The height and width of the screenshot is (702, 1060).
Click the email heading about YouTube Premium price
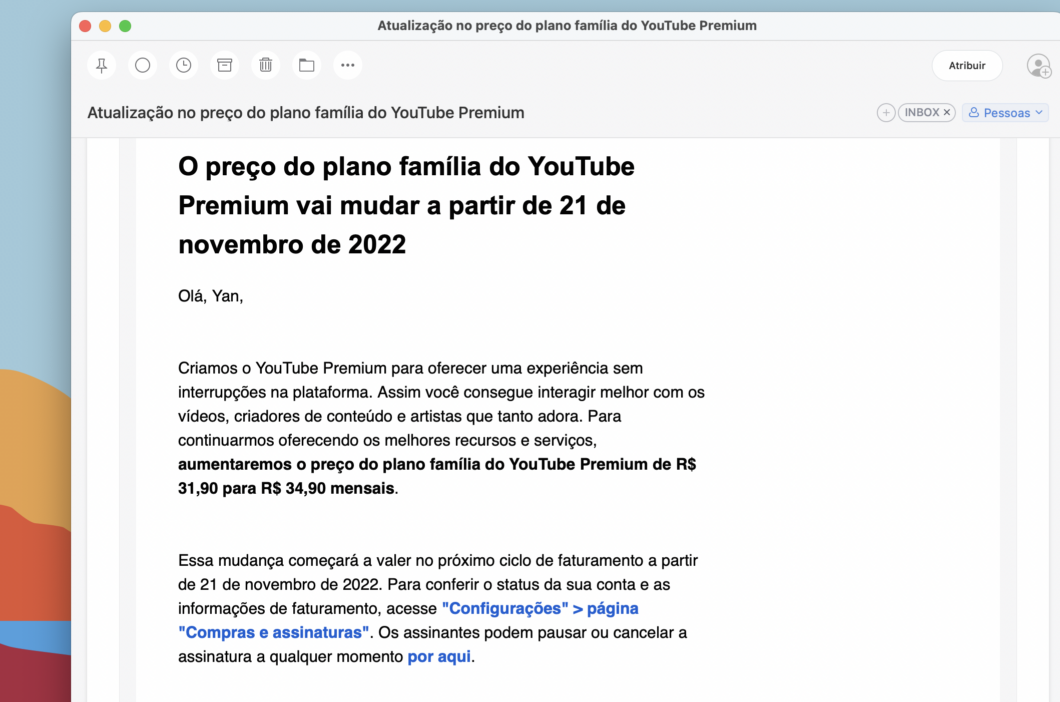(406, 206)
